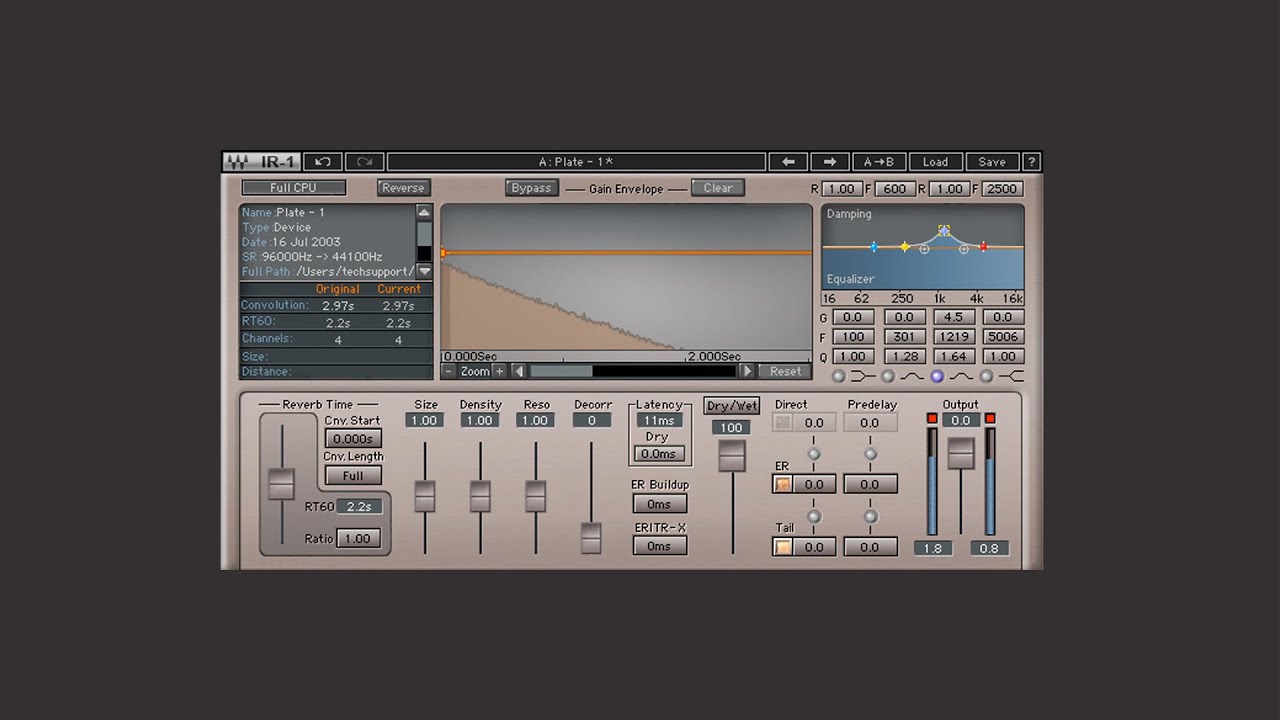Click the Waves logo icon
Screen dimensions: 1280x720
tap(237, 162)
